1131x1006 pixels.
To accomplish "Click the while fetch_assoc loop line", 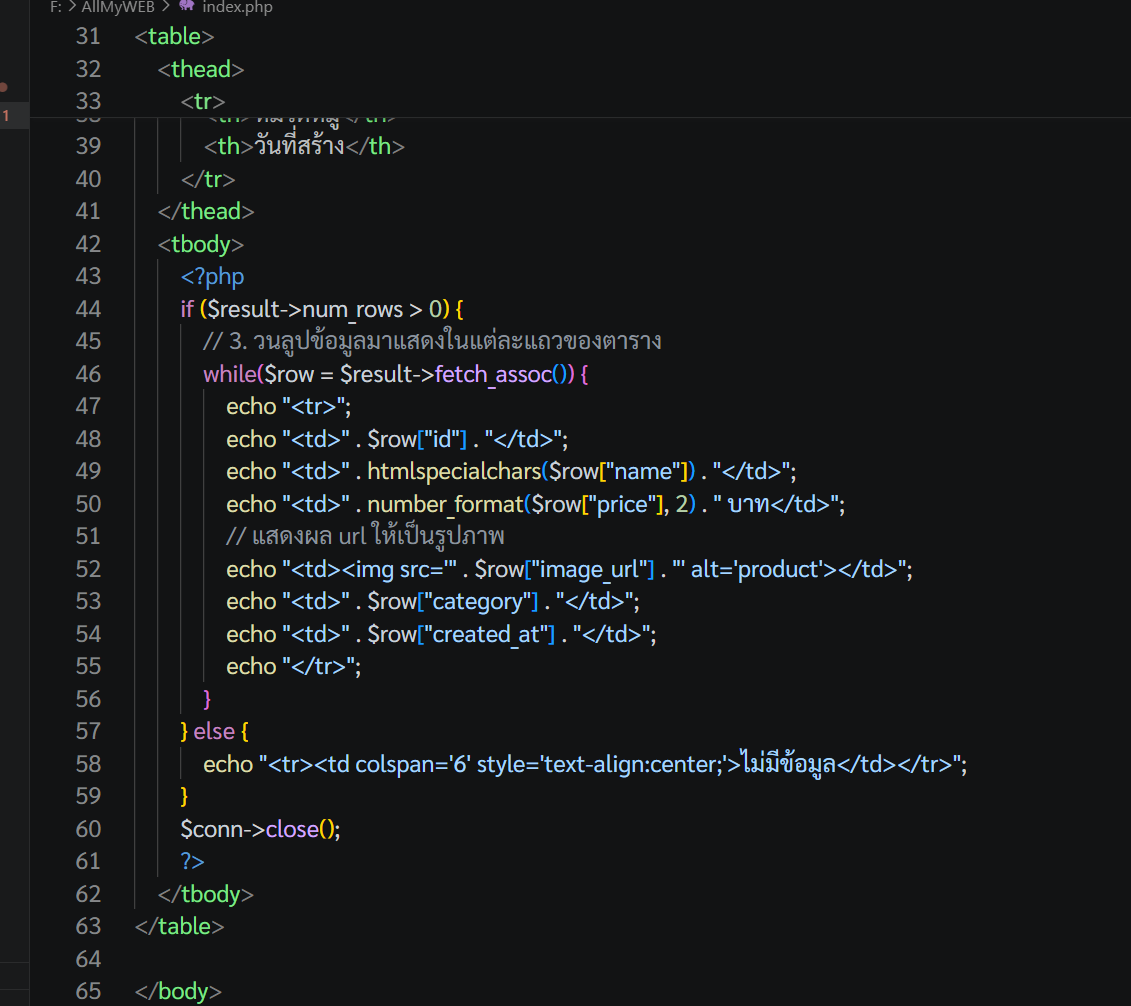I will click(396, 374).
